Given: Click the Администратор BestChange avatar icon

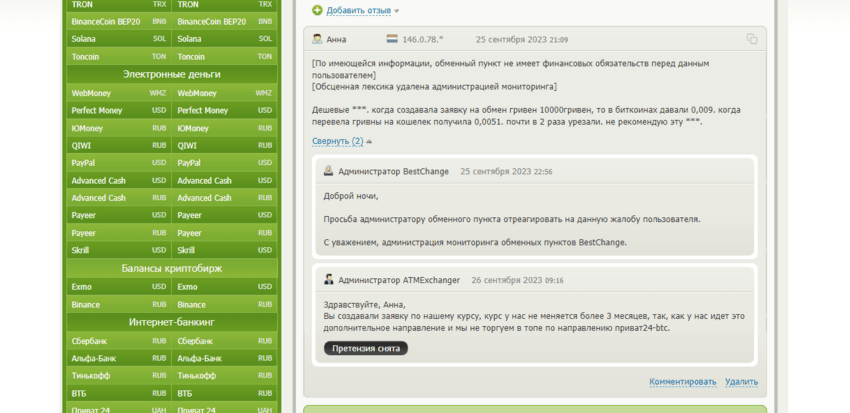Looking at the screenshot, I should (x=328, y=172).
